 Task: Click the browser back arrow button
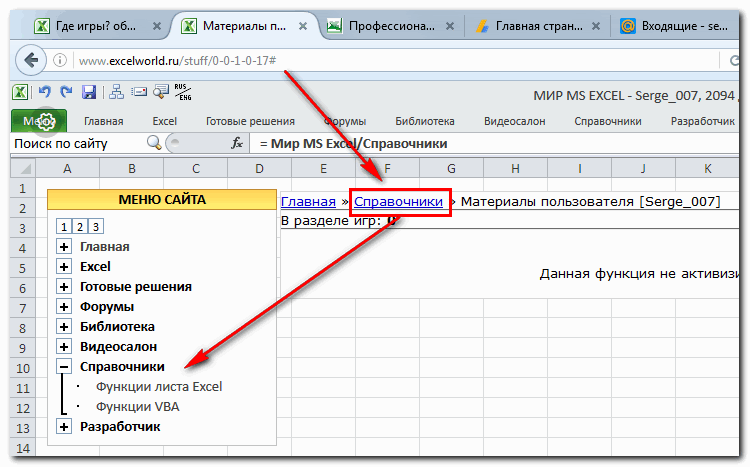click(x=31, y=60)
